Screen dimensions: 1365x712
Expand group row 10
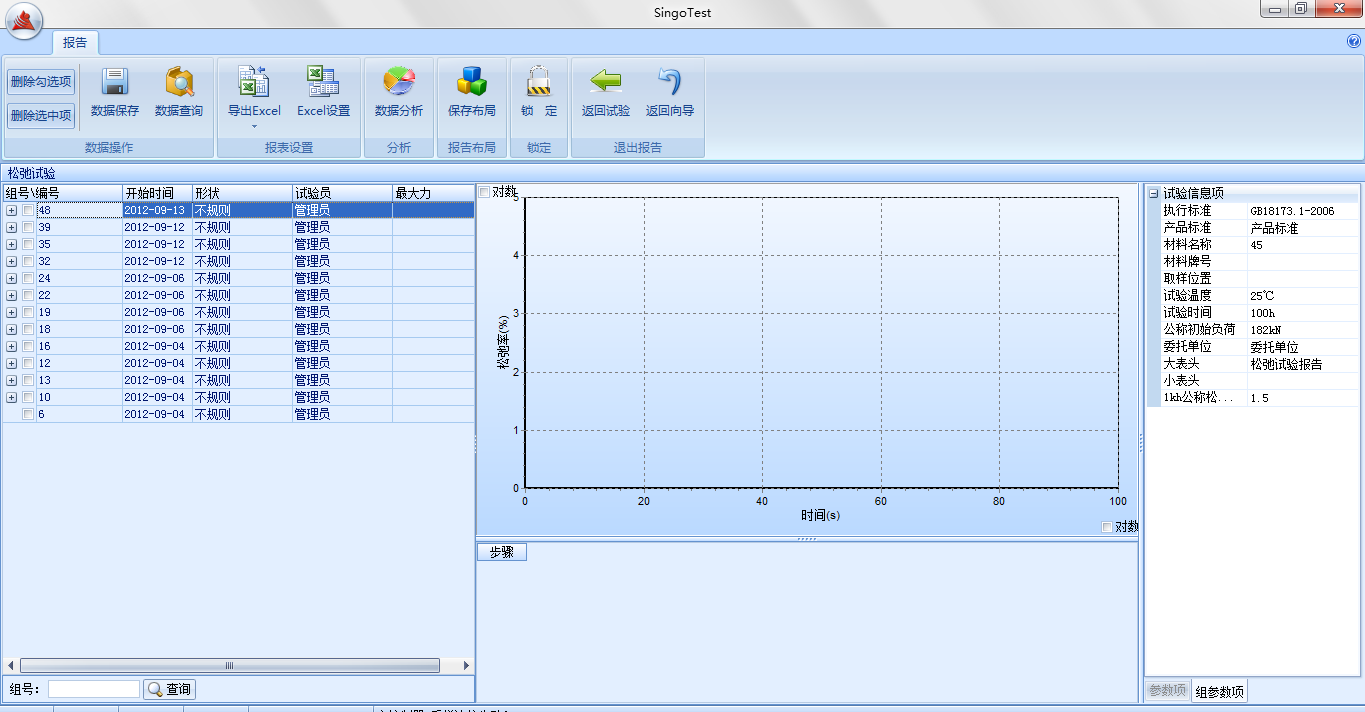point(12,397)
